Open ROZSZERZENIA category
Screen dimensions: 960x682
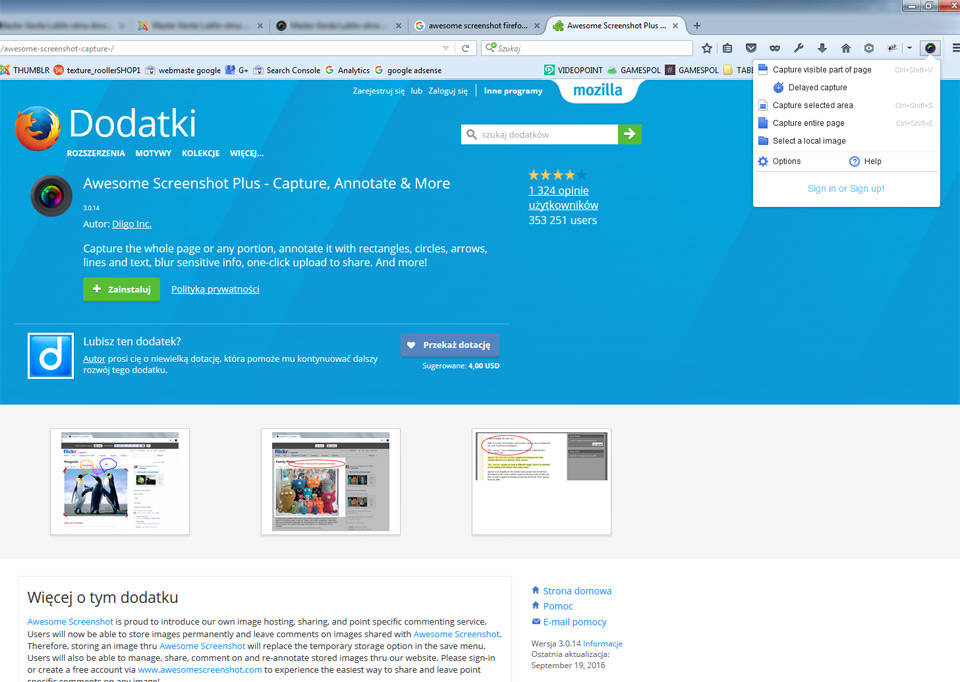coord(96,153)
